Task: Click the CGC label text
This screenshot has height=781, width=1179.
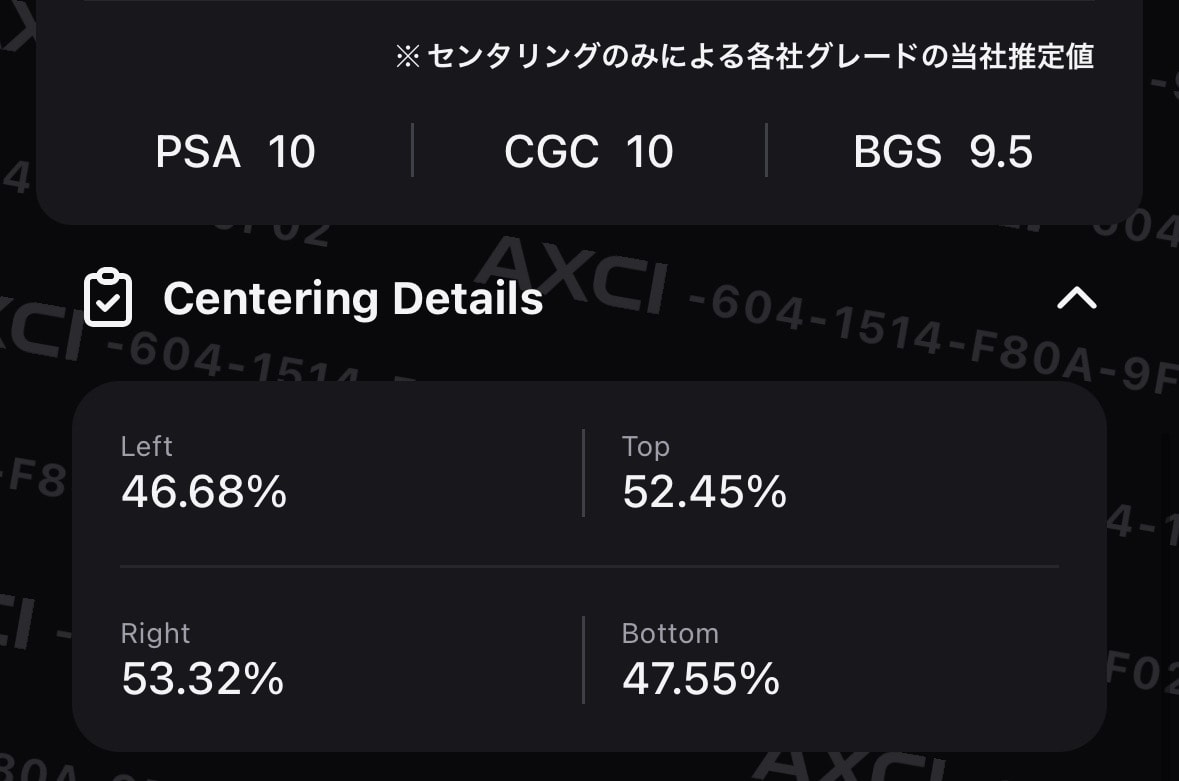Action: 551,152
